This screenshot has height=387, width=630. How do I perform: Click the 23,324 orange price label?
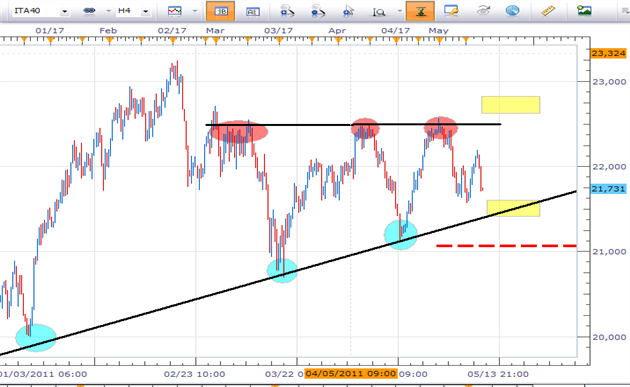pyautogui.click(x=608, y=53)
